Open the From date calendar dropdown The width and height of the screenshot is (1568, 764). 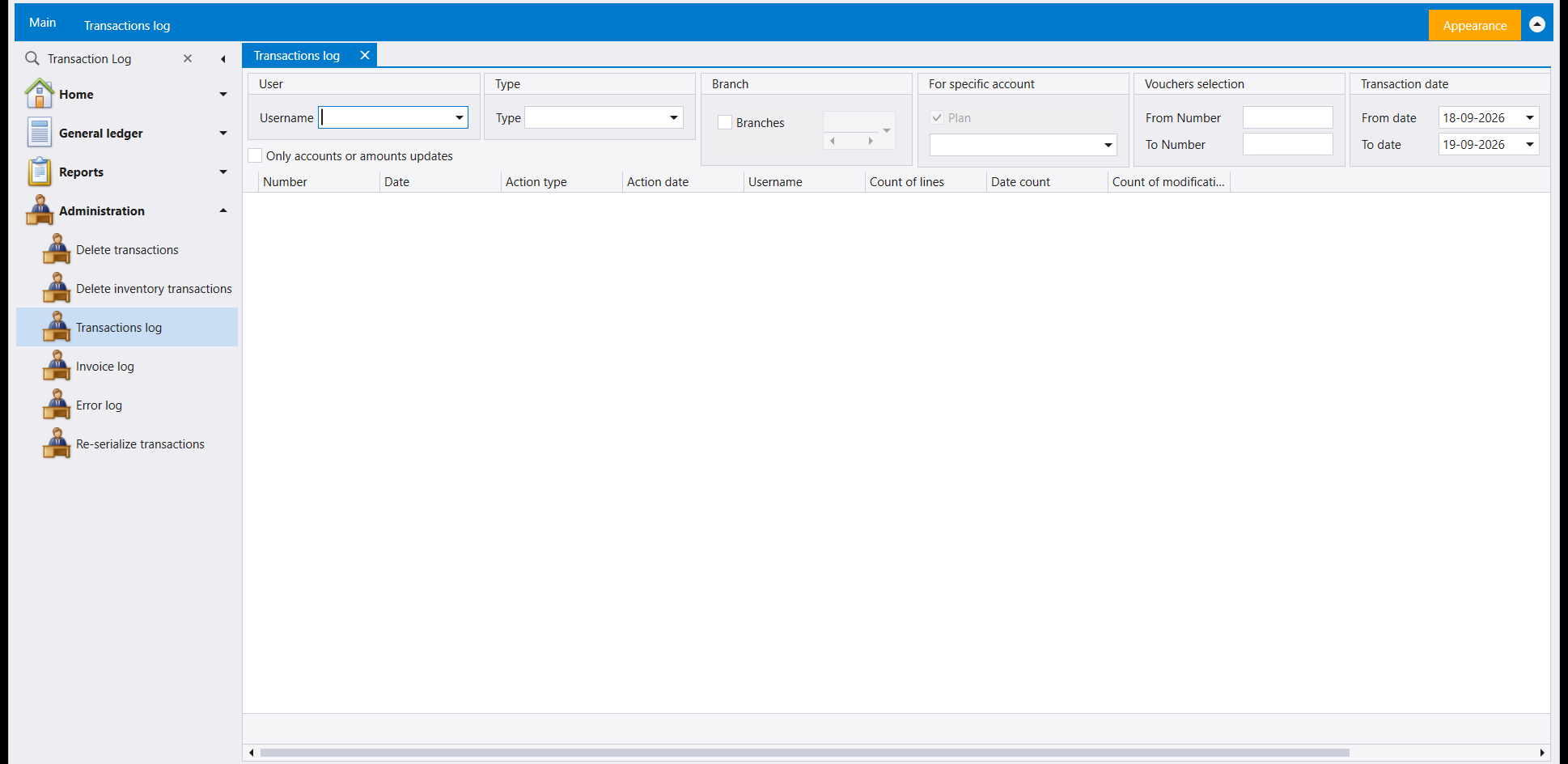(x=1530, y=117)
